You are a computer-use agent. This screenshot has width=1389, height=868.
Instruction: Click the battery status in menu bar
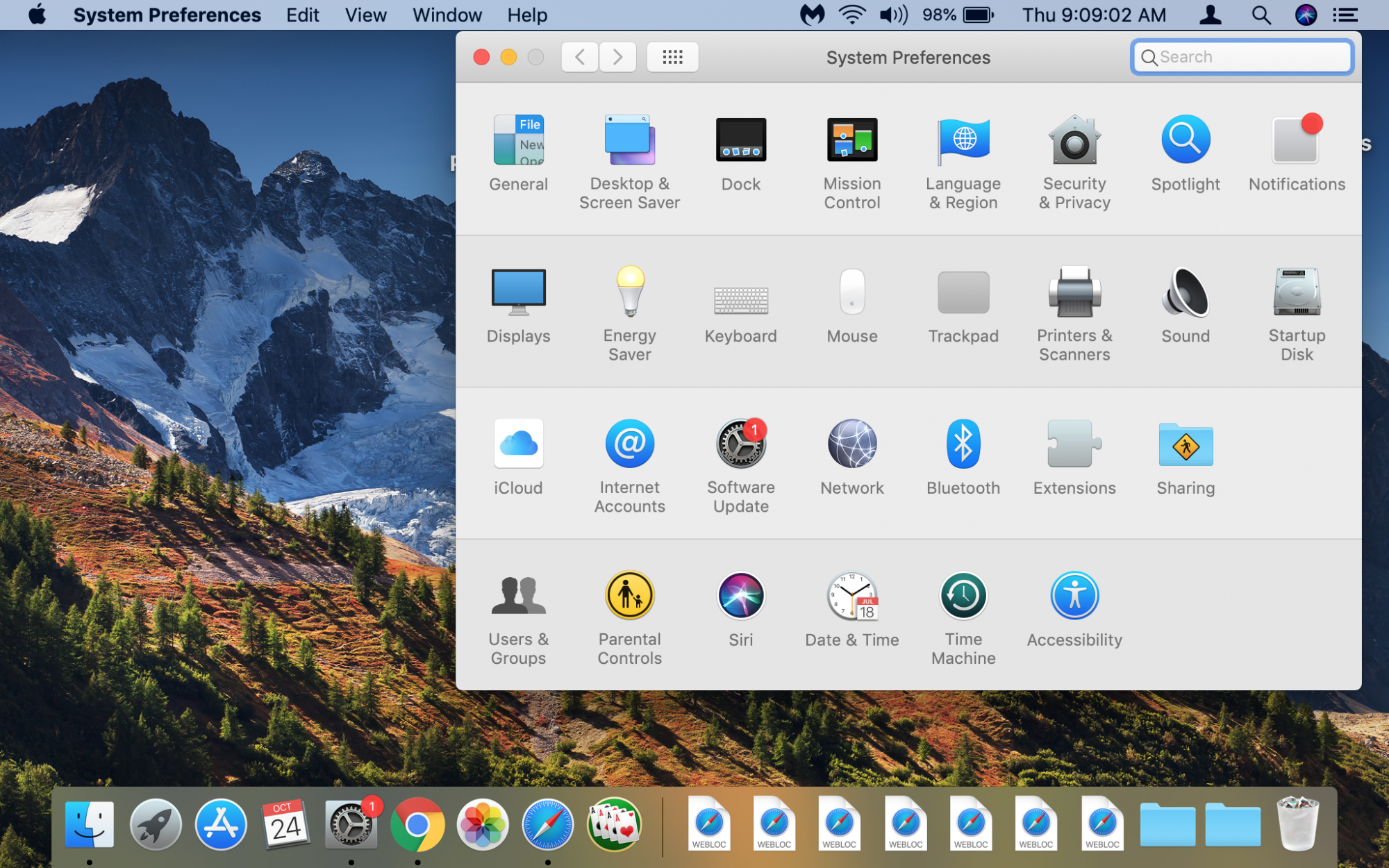pos(958,15)
